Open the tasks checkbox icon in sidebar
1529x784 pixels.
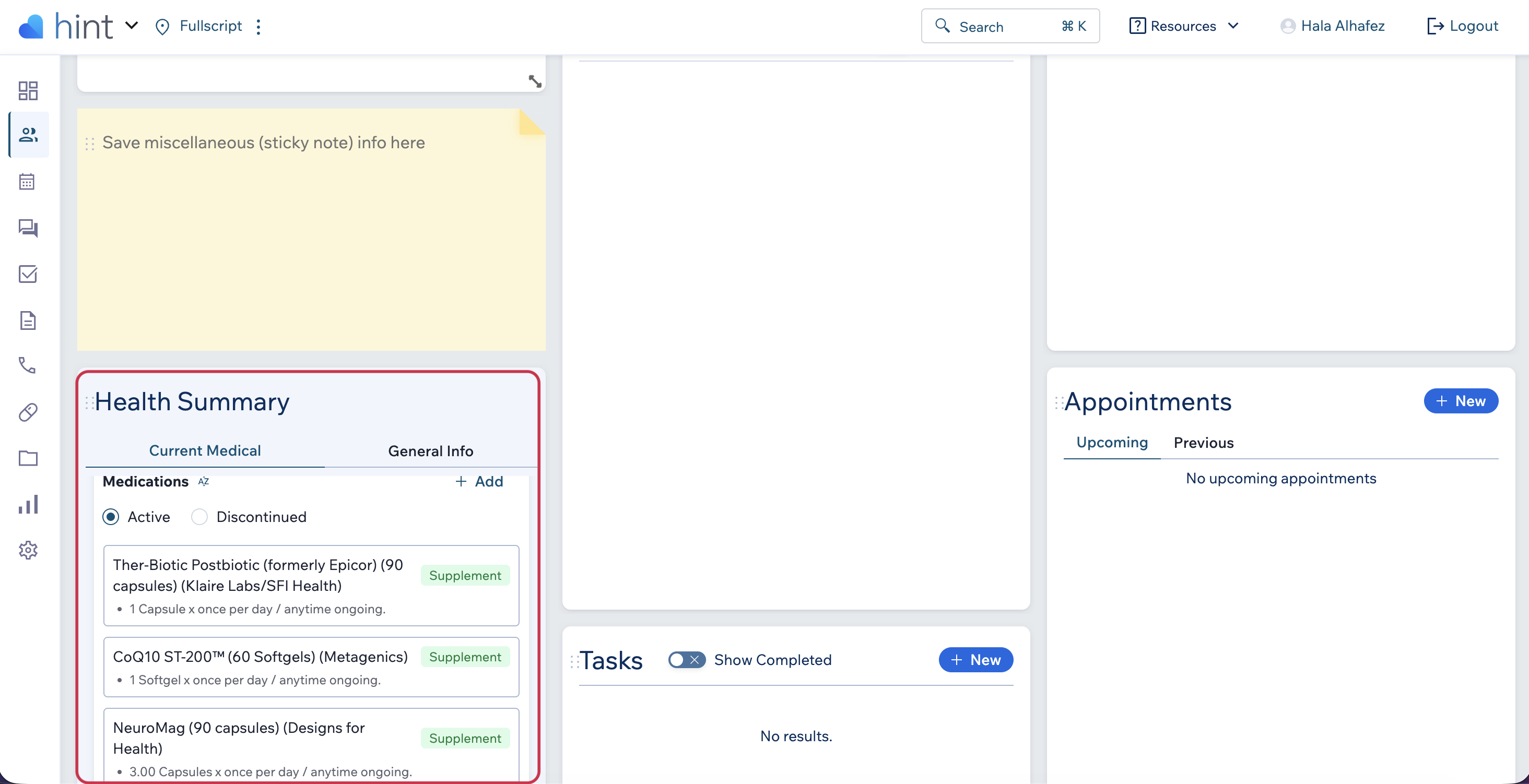coord(28,274)
